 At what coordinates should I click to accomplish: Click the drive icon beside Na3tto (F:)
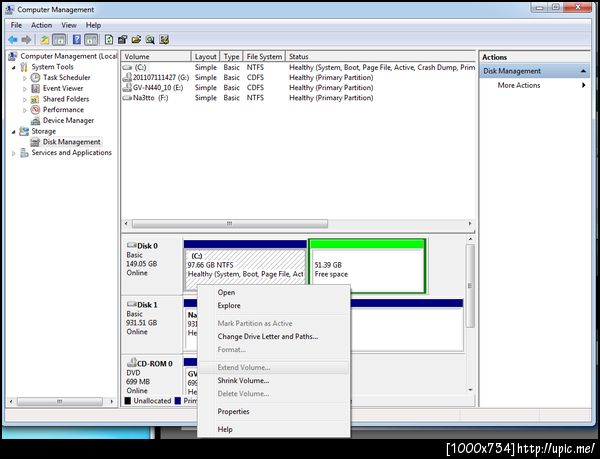tap(127, 98)
